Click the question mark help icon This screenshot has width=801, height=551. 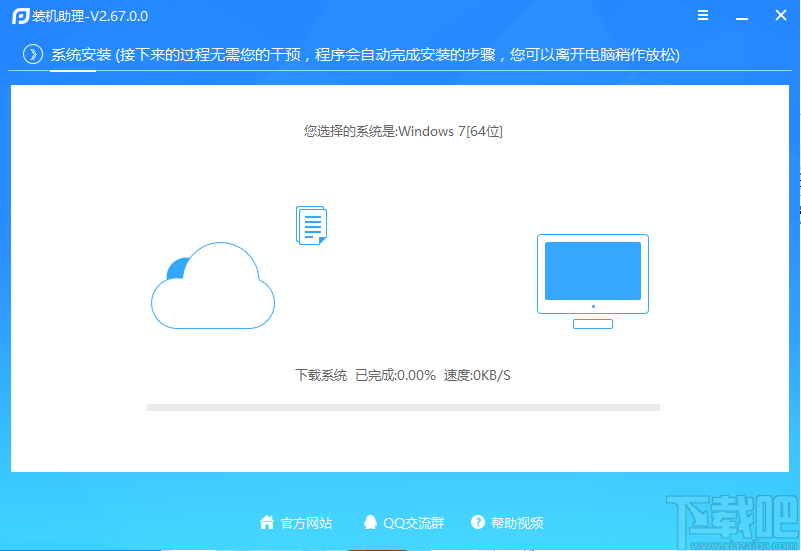point(478,522)
